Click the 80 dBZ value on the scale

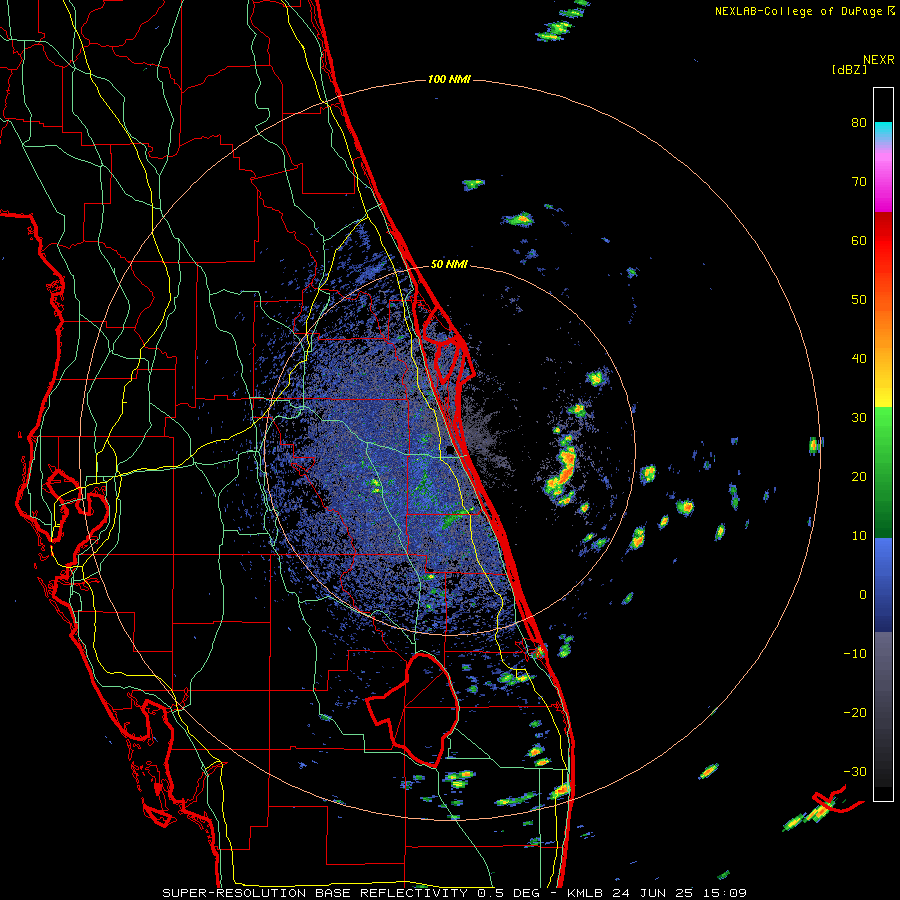(x=859, y=123)
